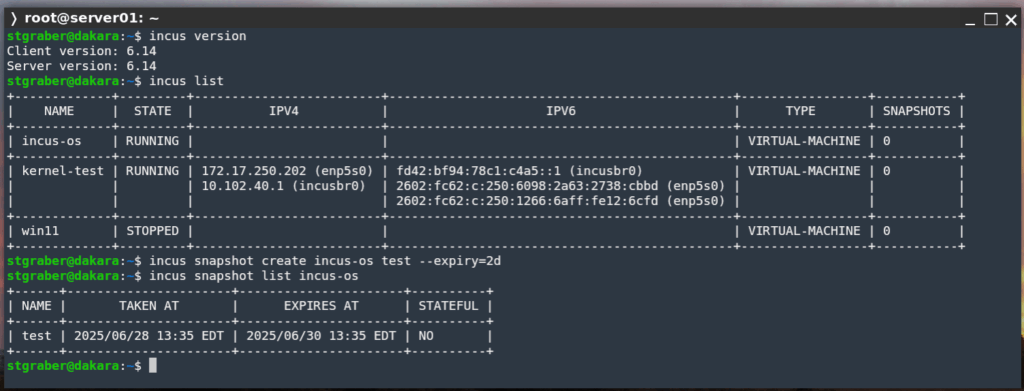Viewport: 1024px width, 391px height.
Task: Click the STOPPED state of win11
Action: tap(152, 230)
